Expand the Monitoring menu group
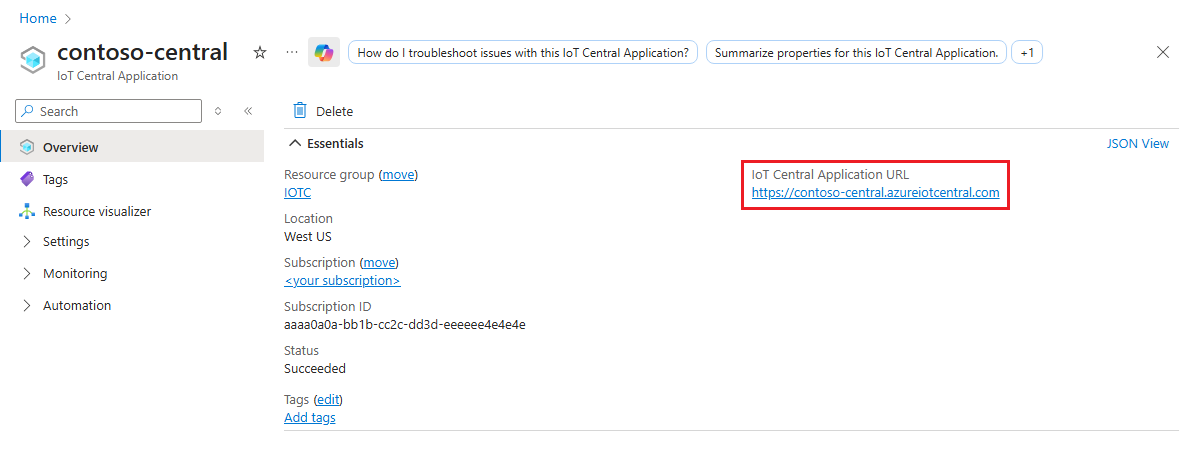Image resolution: width=1199 pixels, height=466 pixels. point(27,274)
